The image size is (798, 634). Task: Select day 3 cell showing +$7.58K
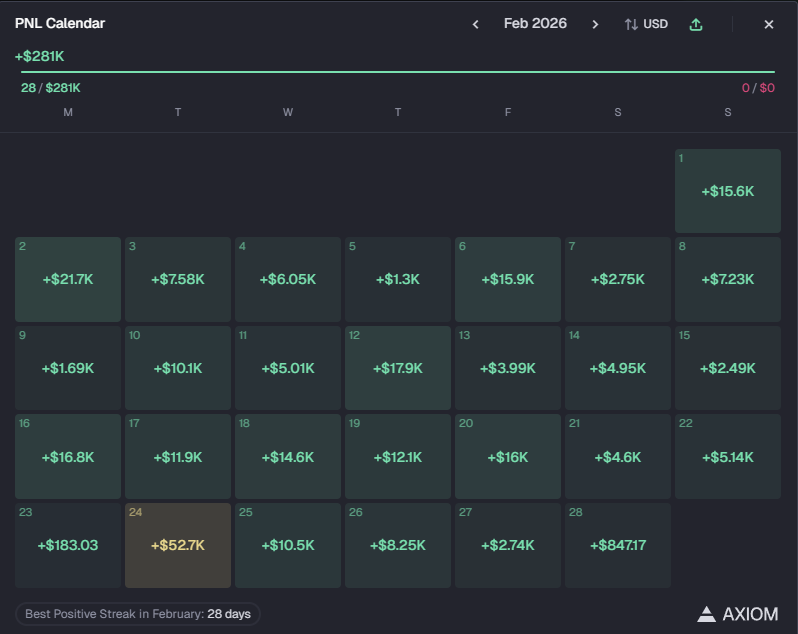click(178, 279)
